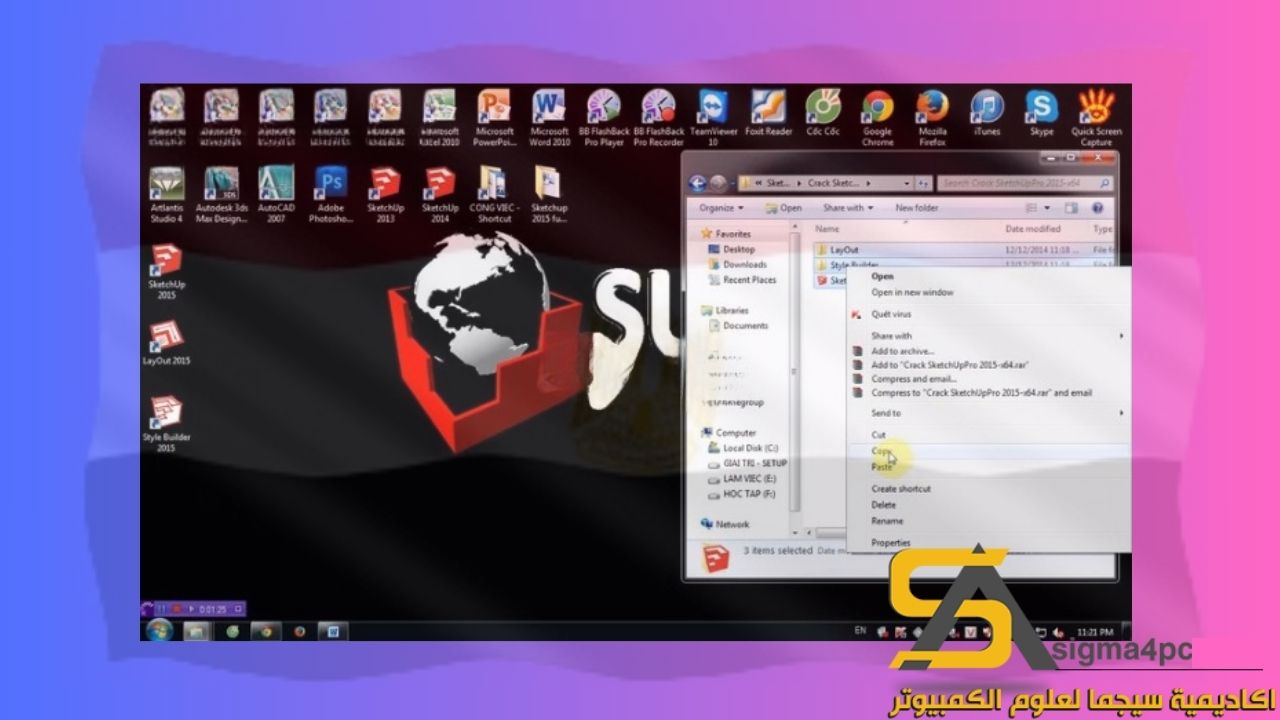Choose Open in new window
Image resolution: width=1280 pixels, height=720 pixels.
(x=912, y=292)
